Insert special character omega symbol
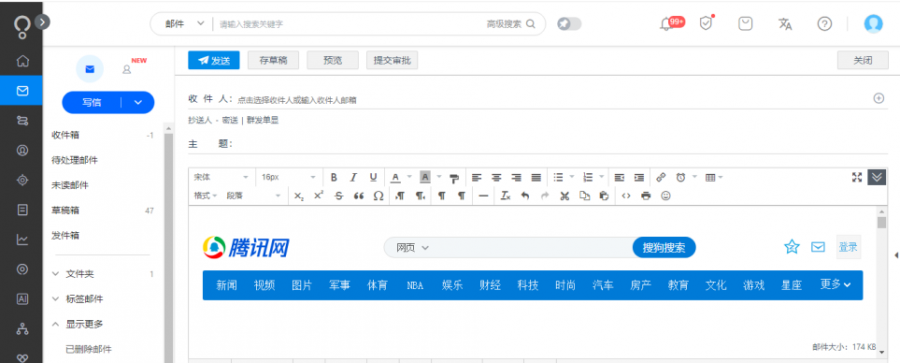Viewport: 900px width, 363px height. click(378, 196)
